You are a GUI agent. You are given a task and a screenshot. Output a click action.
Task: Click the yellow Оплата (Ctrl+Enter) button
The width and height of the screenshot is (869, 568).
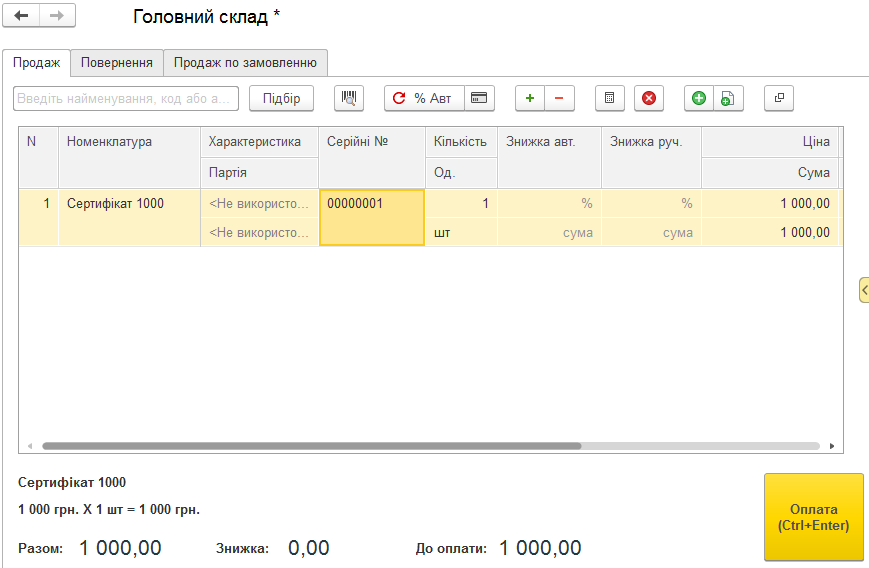814,517
